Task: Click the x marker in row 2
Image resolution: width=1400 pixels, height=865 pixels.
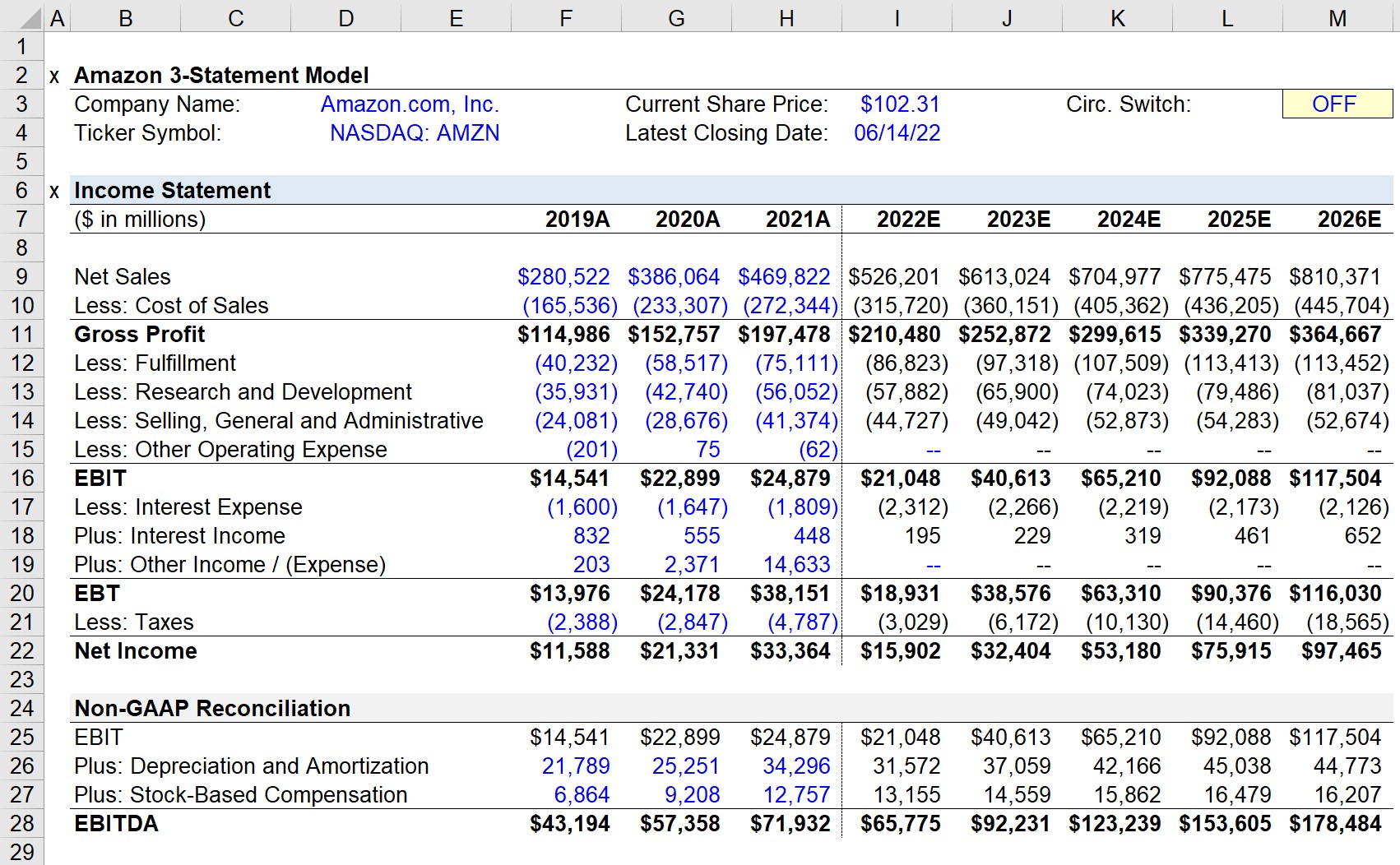Action: pos(55,76)
